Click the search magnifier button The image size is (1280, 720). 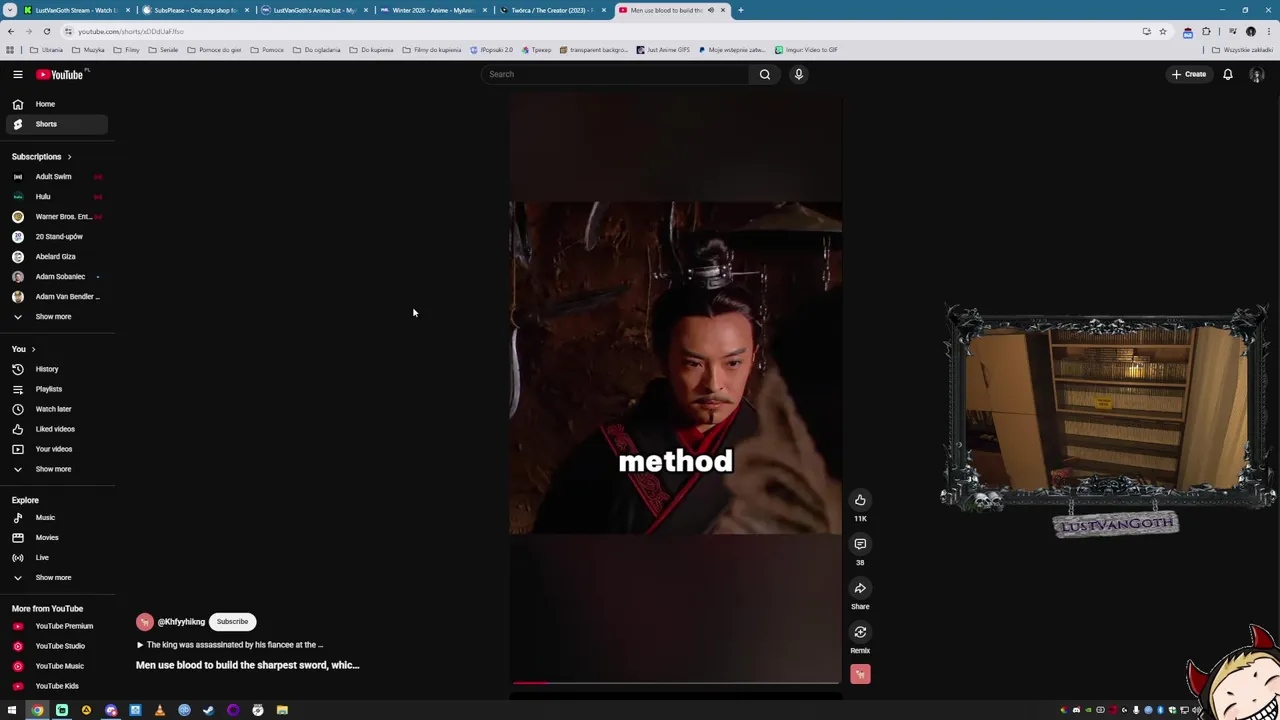point(765,74)
